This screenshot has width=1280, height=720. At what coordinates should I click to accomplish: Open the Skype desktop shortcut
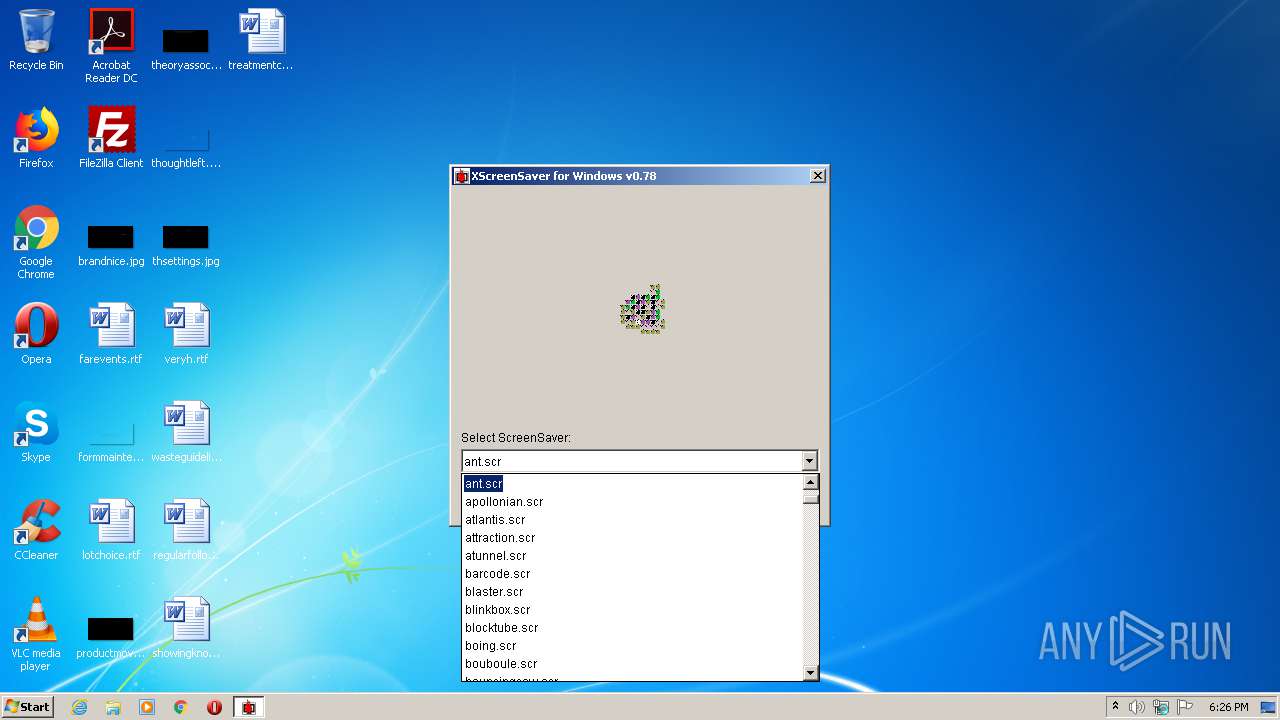[x=36, y=432]
